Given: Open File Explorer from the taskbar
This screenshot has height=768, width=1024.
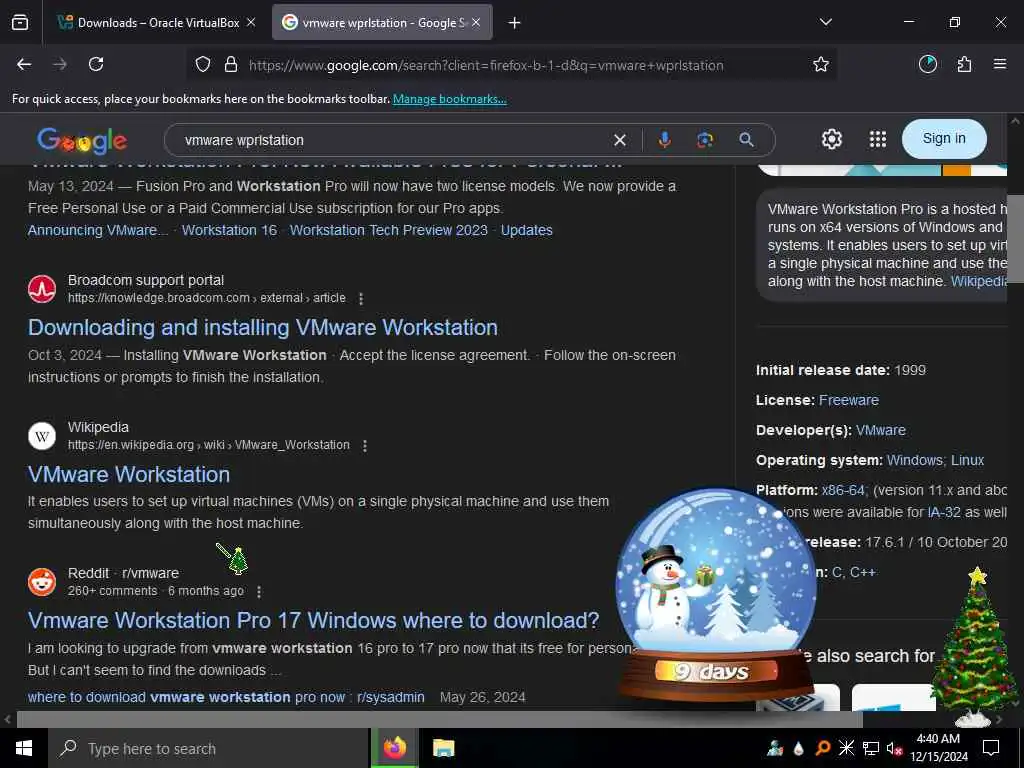Looking at the screenshot, I should [443, 748].
